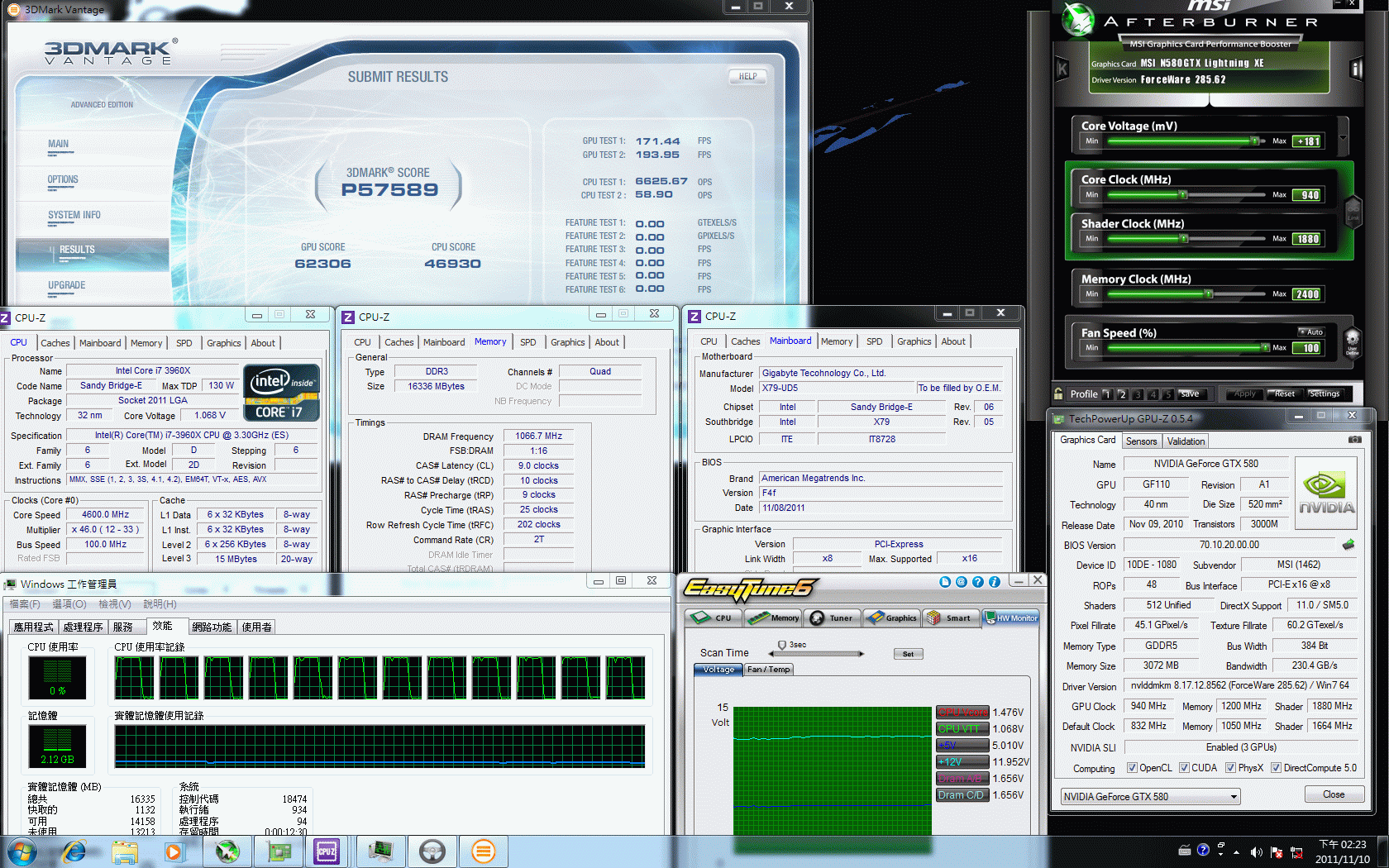Open the EasyTune6 Graphics tab
The height and width of the screenshot is (868, 1389).
click(891, 618)
